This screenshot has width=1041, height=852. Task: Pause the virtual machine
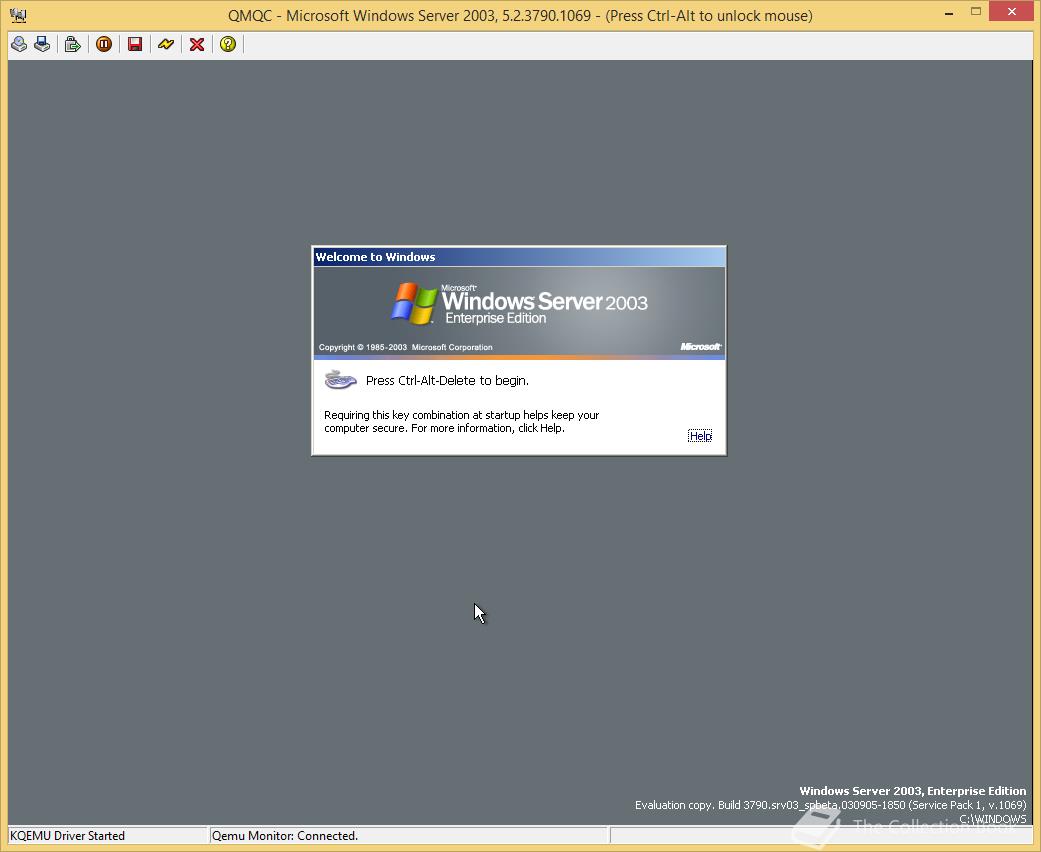coord(104,44)
